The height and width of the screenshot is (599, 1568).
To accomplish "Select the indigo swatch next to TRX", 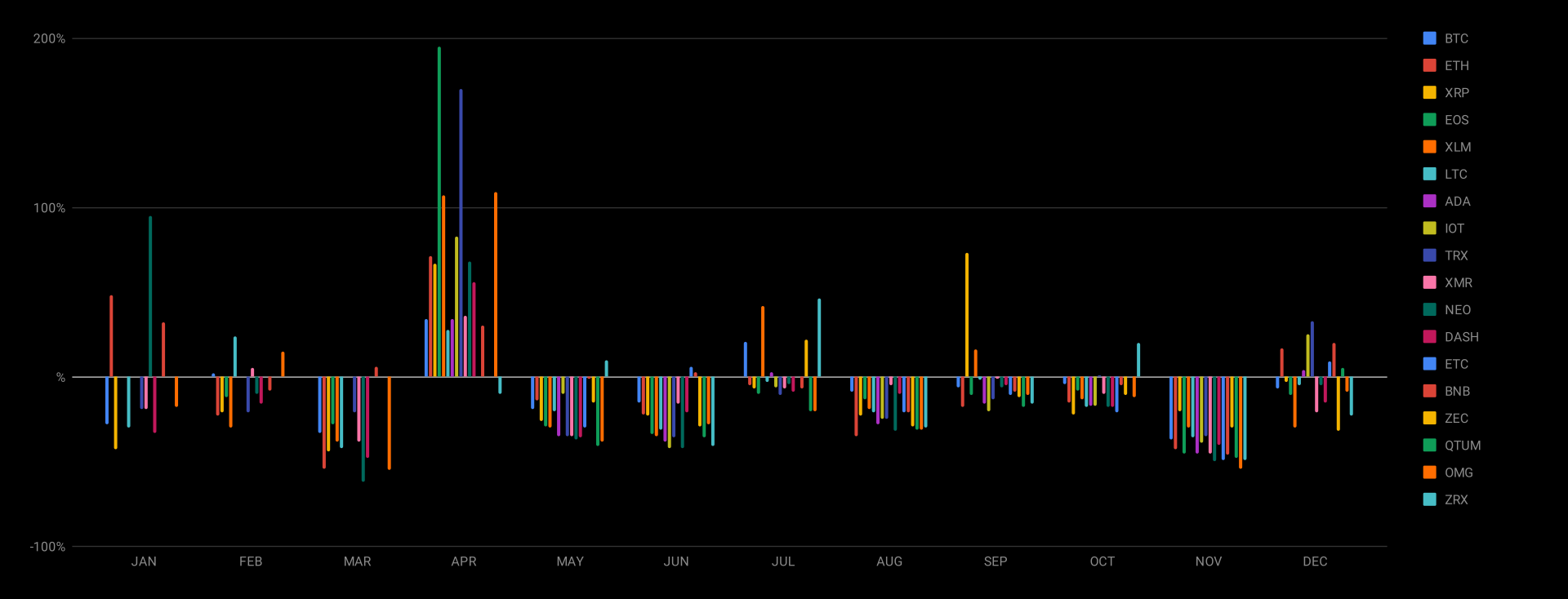I will [x=1429, y=255].
